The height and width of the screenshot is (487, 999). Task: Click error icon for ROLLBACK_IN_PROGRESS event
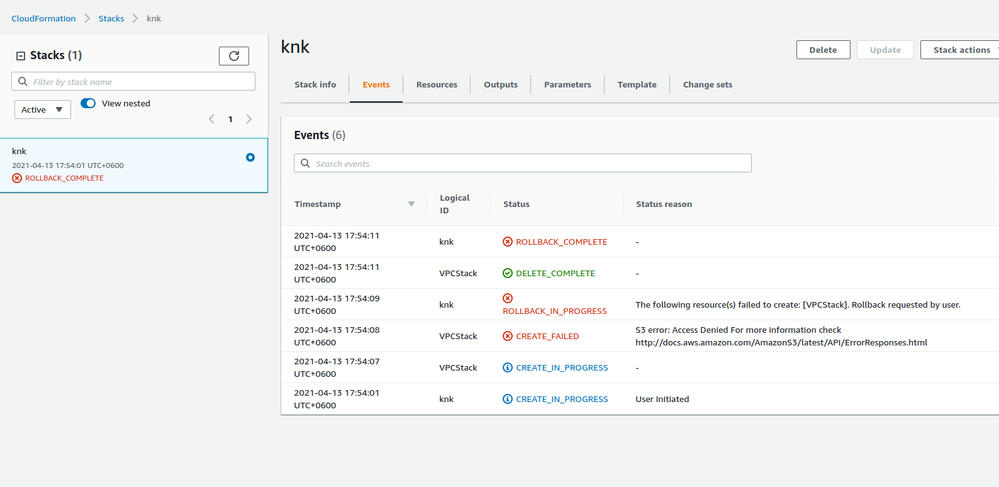(507, 298)
